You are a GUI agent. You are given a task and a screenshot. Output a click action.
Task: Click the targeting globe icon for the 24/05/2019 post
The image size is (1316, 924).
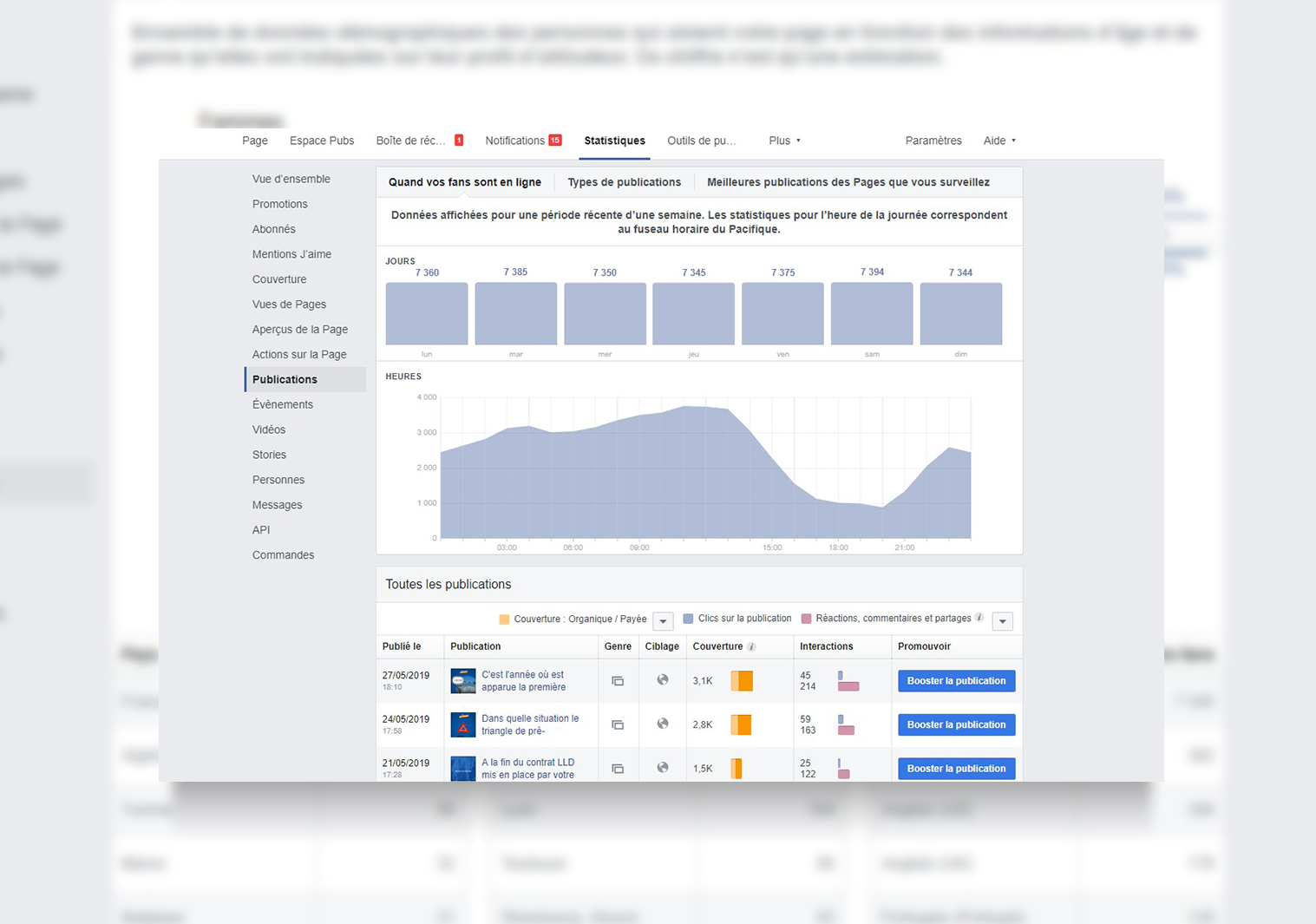click(x=663, y=724)
